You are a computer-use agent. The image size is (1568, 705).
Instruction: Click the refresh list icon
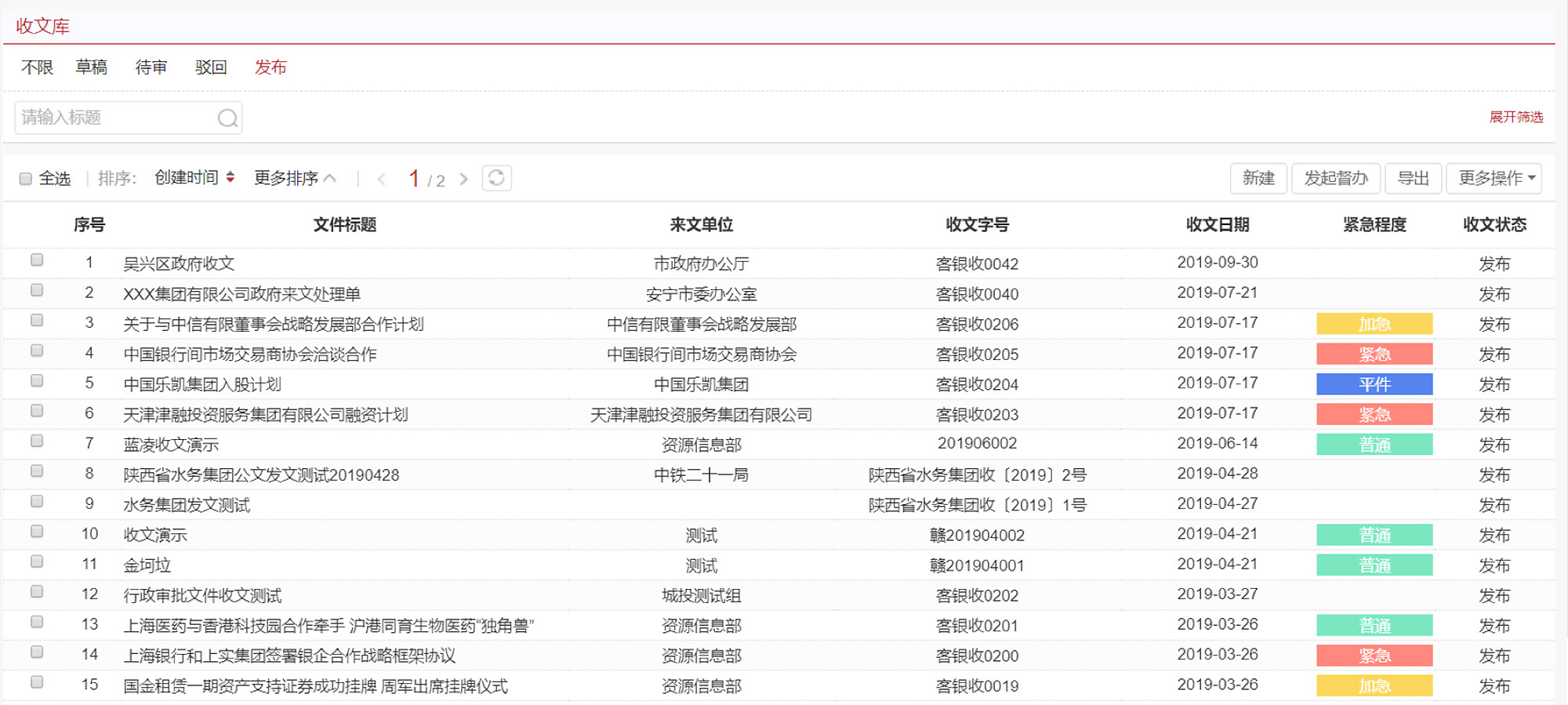pos(496,178)
